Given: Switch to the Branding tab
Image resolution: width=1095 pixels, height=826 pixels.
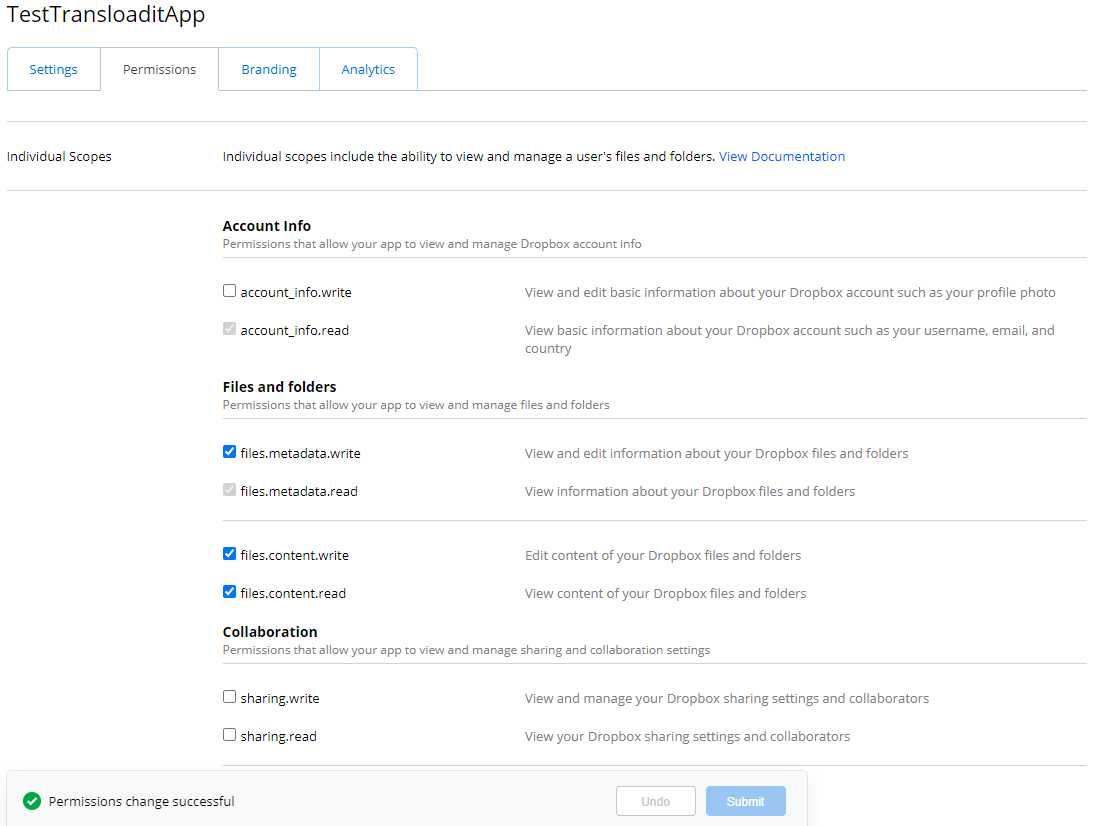Looking at the screenshot, I should 269,69.
